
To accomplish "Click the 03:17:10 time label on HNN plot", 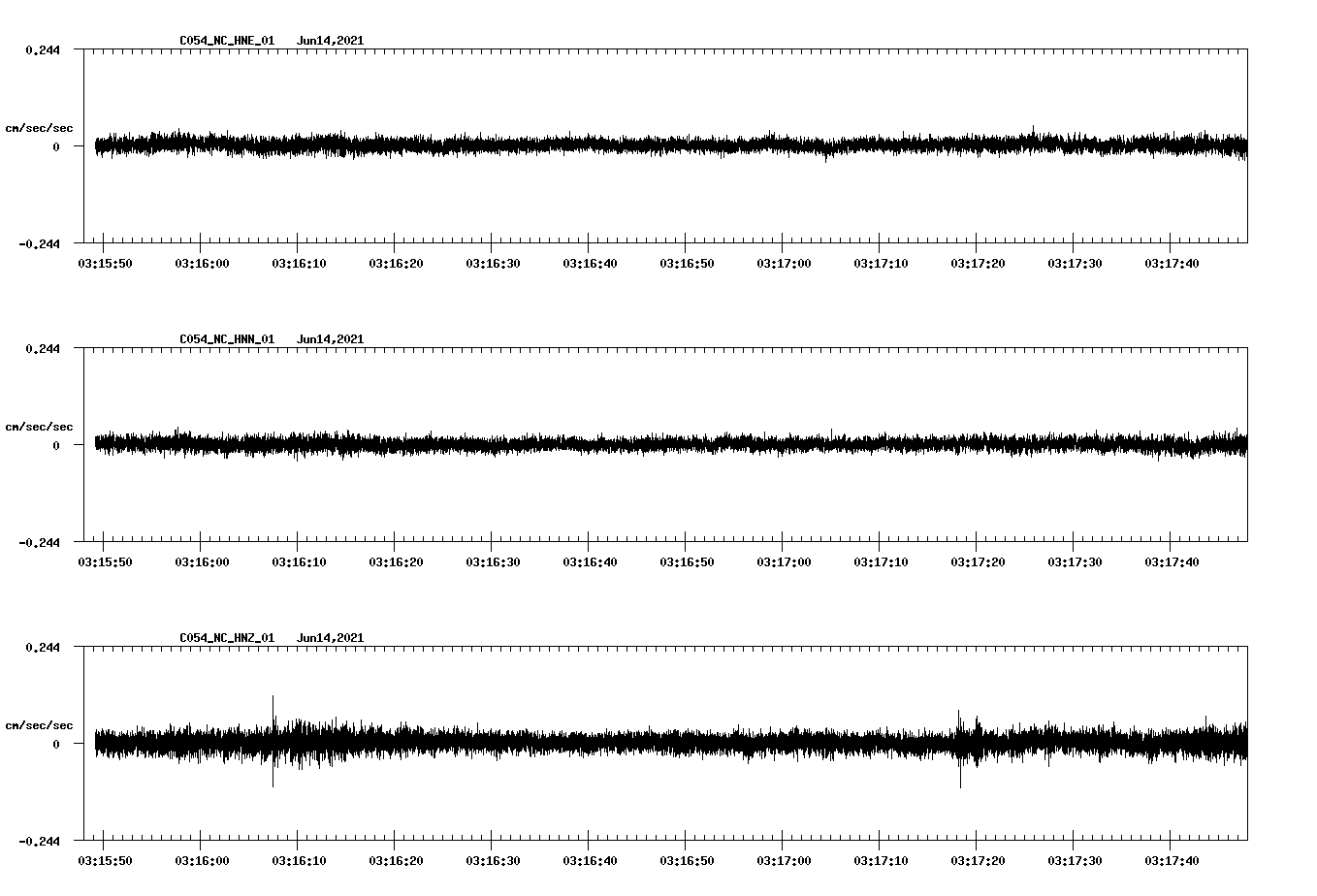I will 881,562.
